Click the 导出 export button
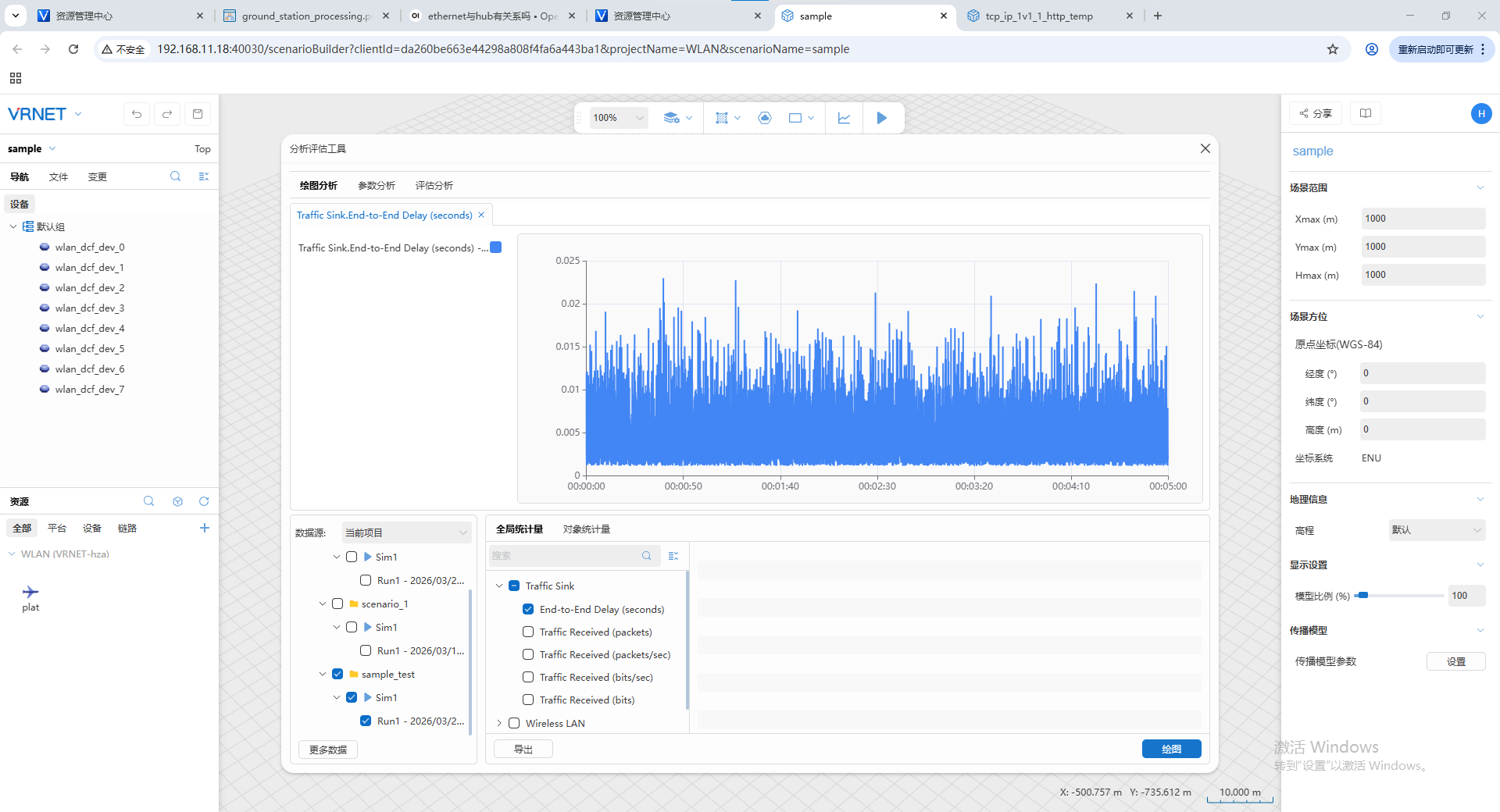The height and width of the screenshot is (812, 1500). pyautogui.click(x=523, y=749)
